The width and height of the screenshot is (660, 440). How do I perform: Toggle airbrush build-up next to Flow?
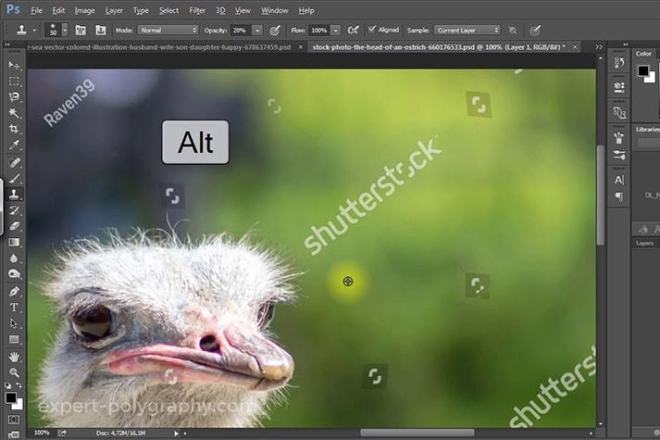coord(353,30)
